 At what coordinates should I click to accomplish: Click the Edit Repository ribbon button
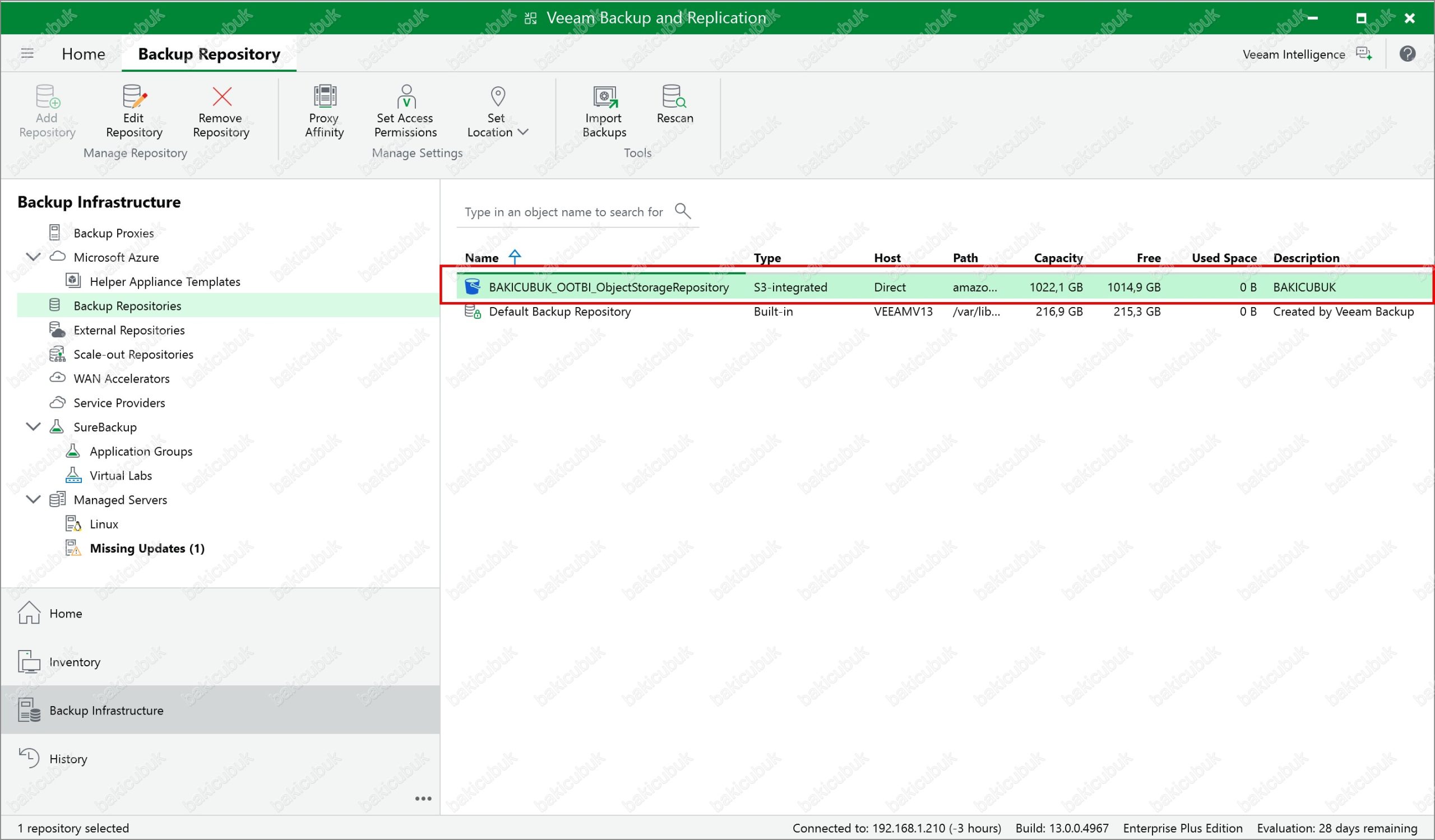coord(134,112)
